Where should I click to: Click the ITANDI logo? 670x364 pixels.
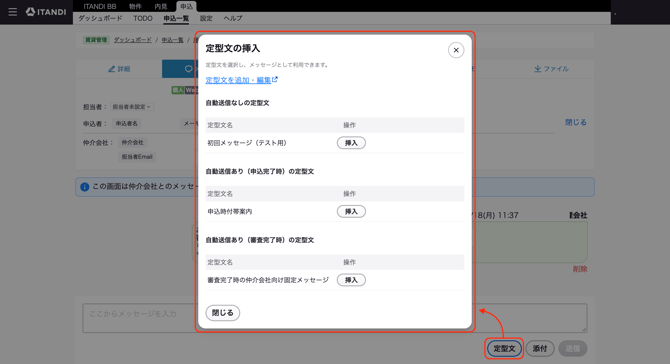click(46, 12)
